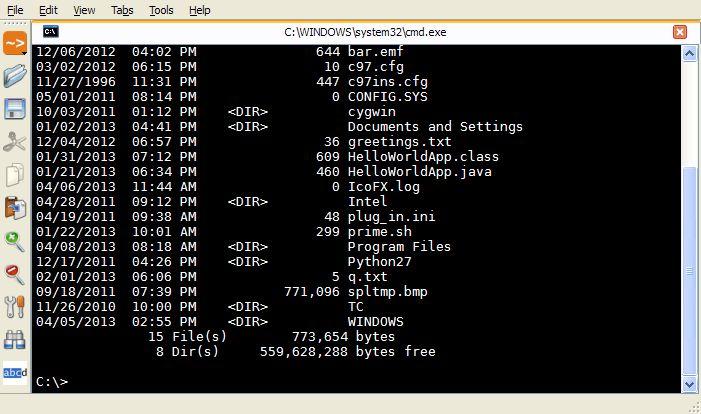The width and height of the screenshot is (701, 414).
Task: Click the clipboard paste icon
Action: click(15, 208)
